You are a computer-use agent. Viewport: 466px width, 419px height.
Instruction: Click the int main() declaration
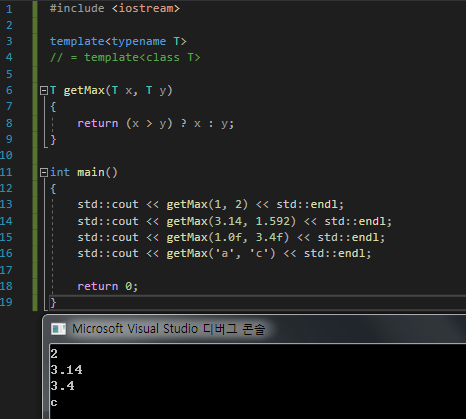(84, 173)
